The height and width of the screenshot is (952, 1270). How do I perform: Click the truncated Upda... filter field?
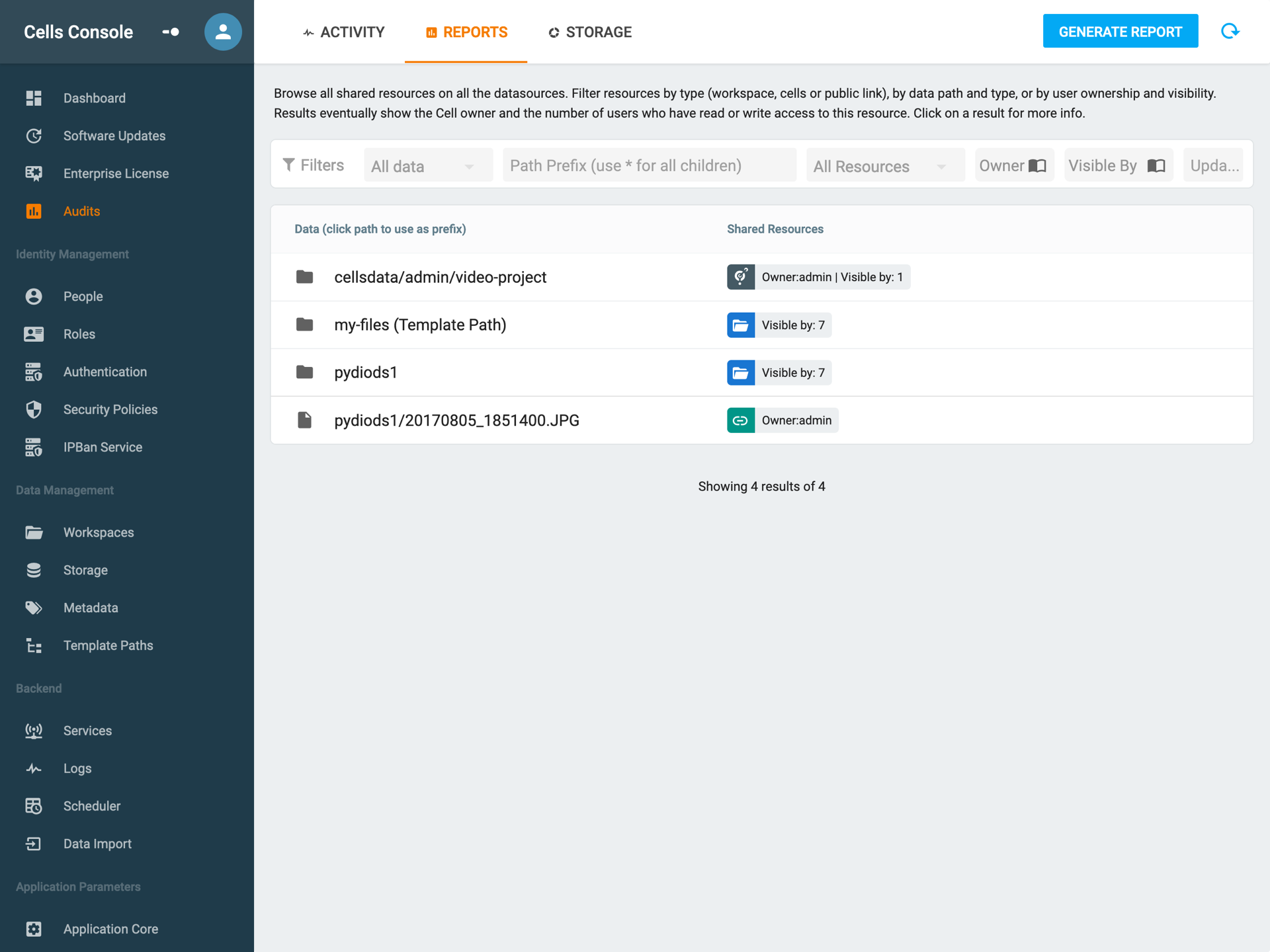point(1214,165)
